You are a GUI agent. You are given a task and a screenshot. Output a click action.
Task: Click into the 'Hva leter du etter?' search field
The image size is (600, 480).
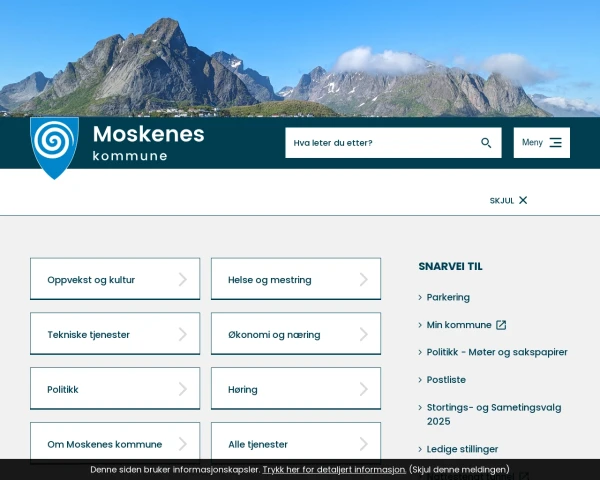tap(380, 143)
